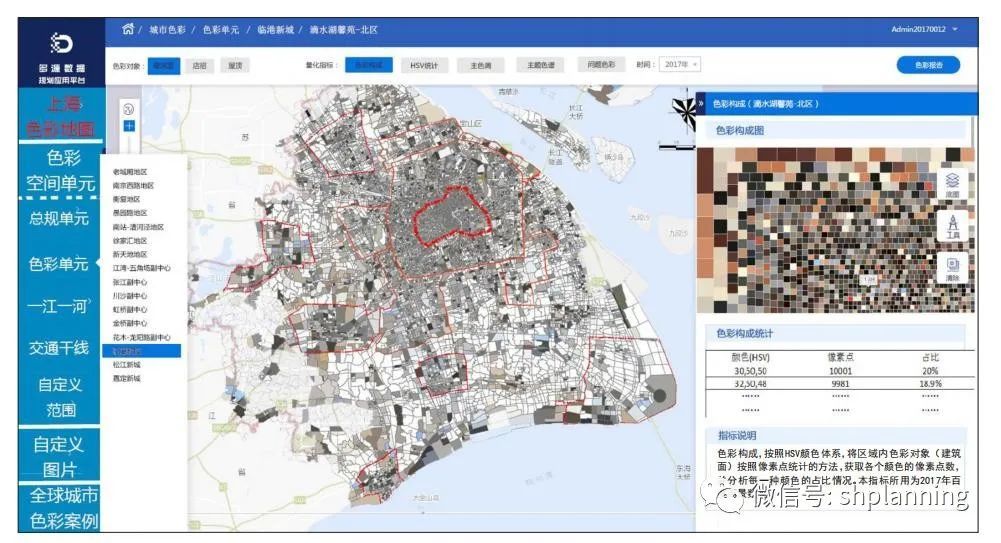Choose 虹桥副中心 from unit list
Image resolution: width=1001 pixels, height=543 pixels.
click(x=130, y=309)
